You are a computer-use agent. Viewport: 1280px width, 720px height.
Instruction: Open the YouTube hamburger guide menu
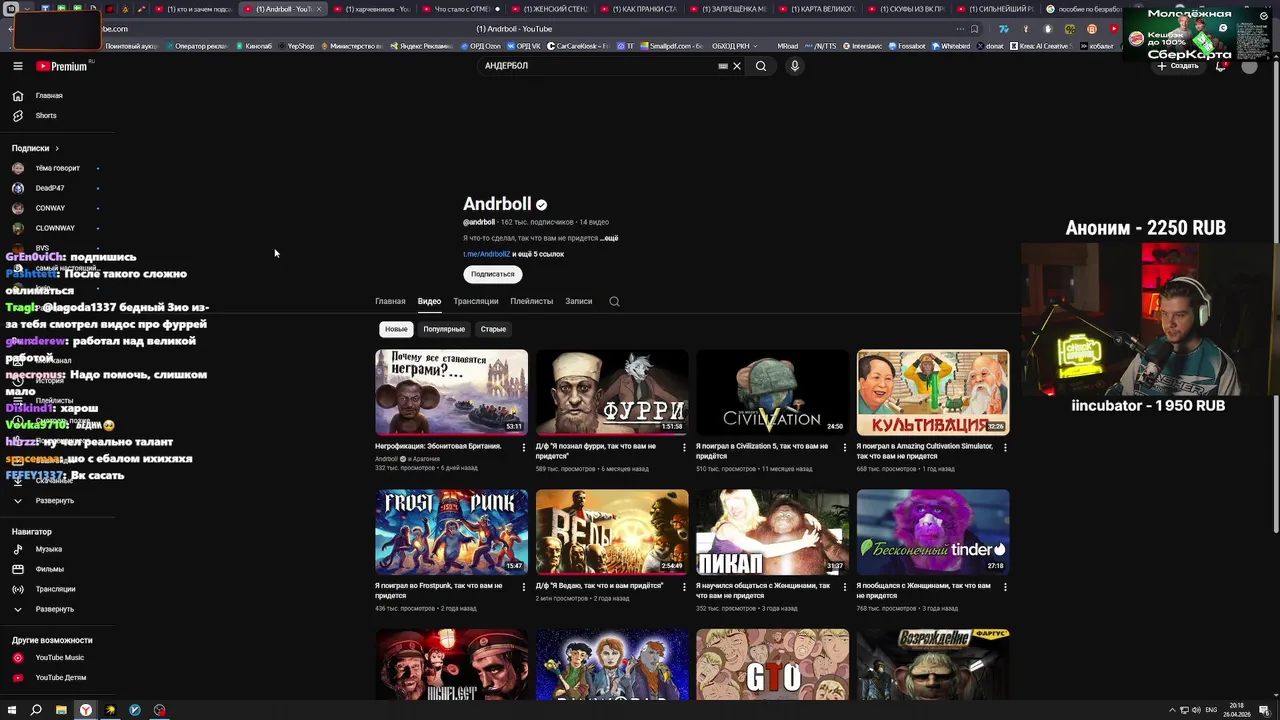pos(18,66)
